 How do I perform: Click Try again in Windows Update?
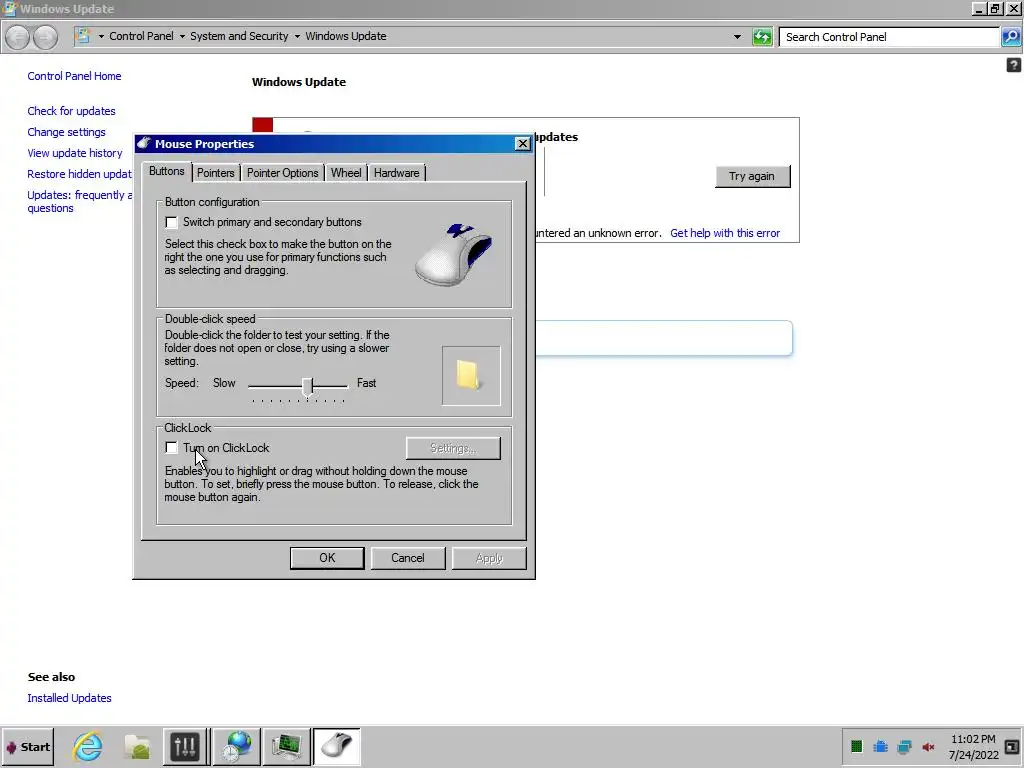click(x=752, y=176)
